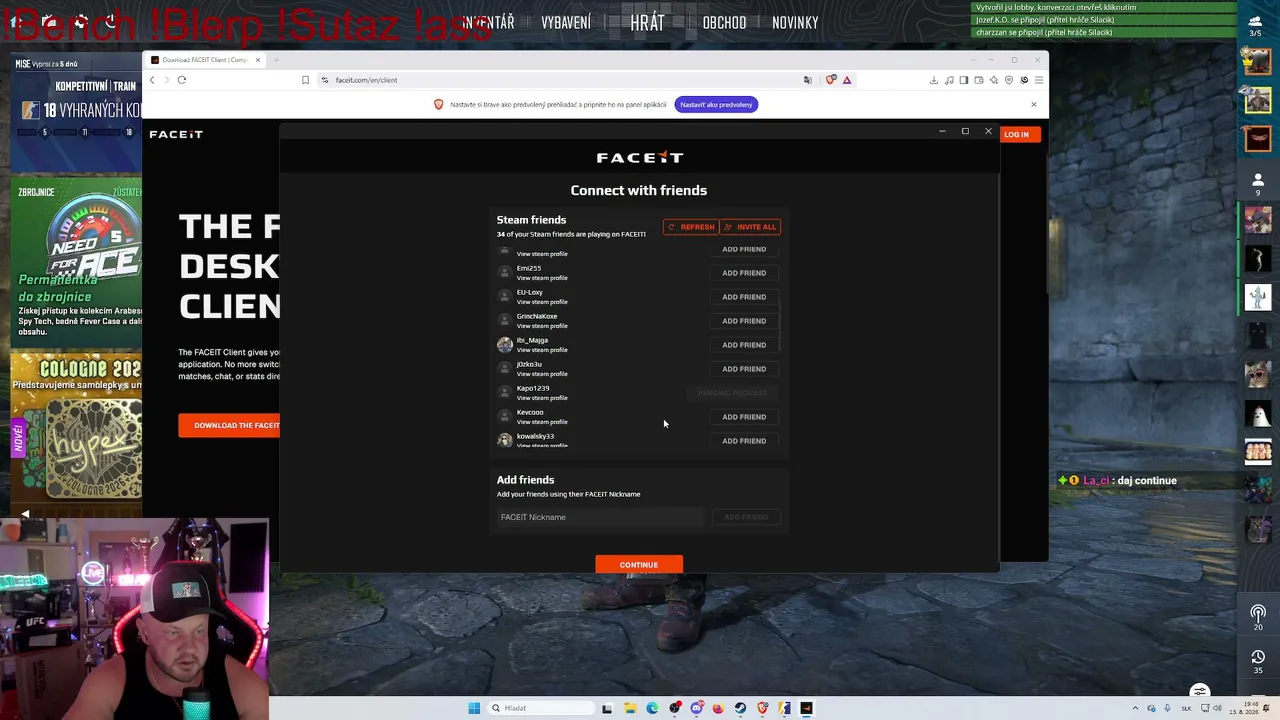View Ibi_Majga's steam profile
This screenshot has height=720, width=1280.
tap(542, 350)
